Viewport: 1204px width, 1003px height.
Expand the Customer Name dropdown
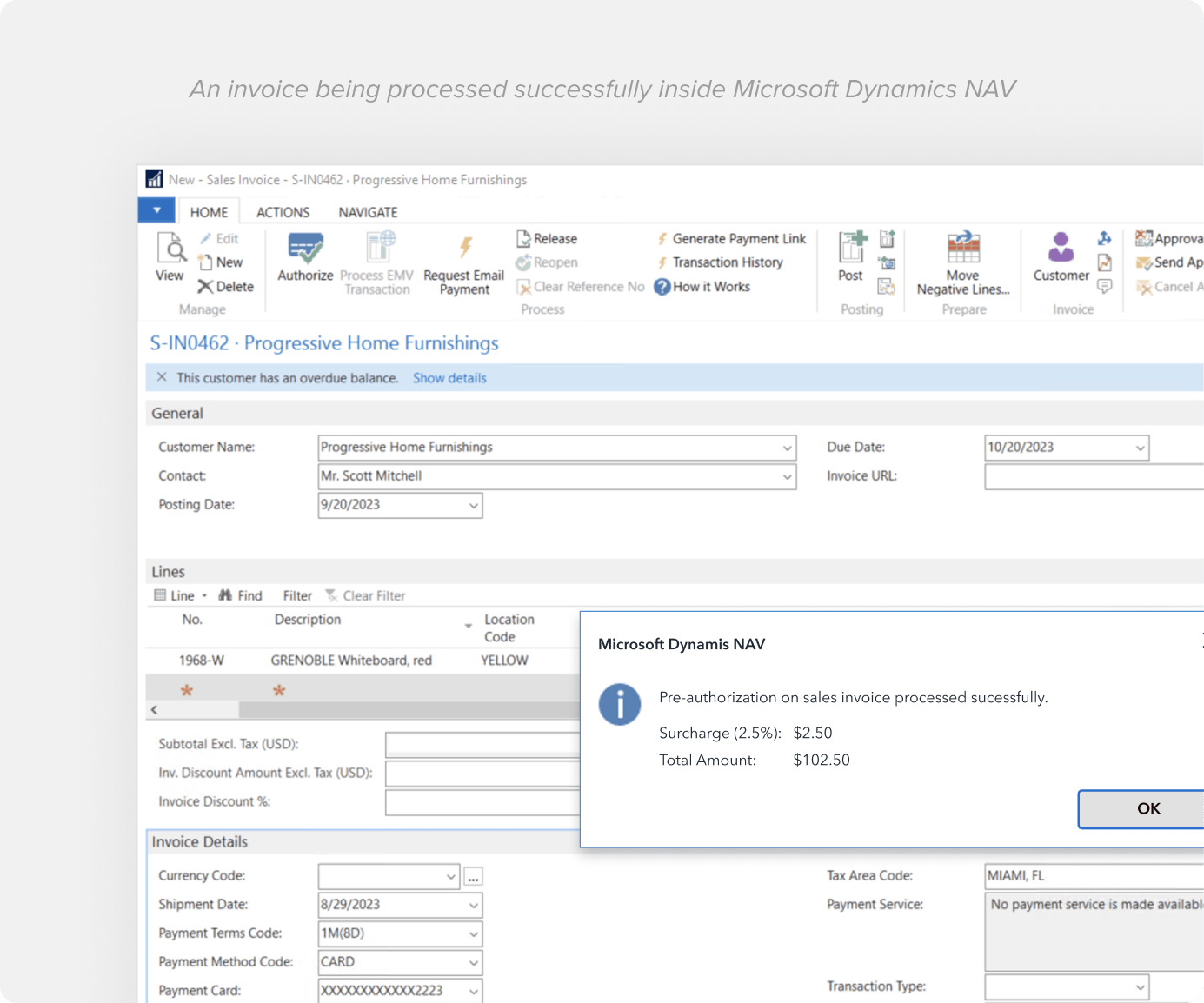[x=785, y=448]
